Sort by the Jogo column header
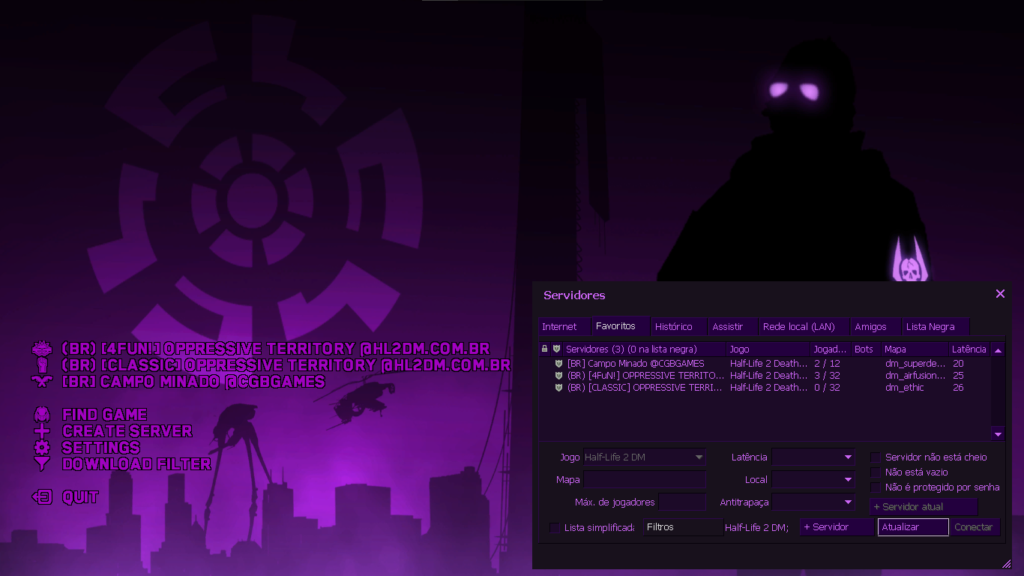 click(767, 349)
